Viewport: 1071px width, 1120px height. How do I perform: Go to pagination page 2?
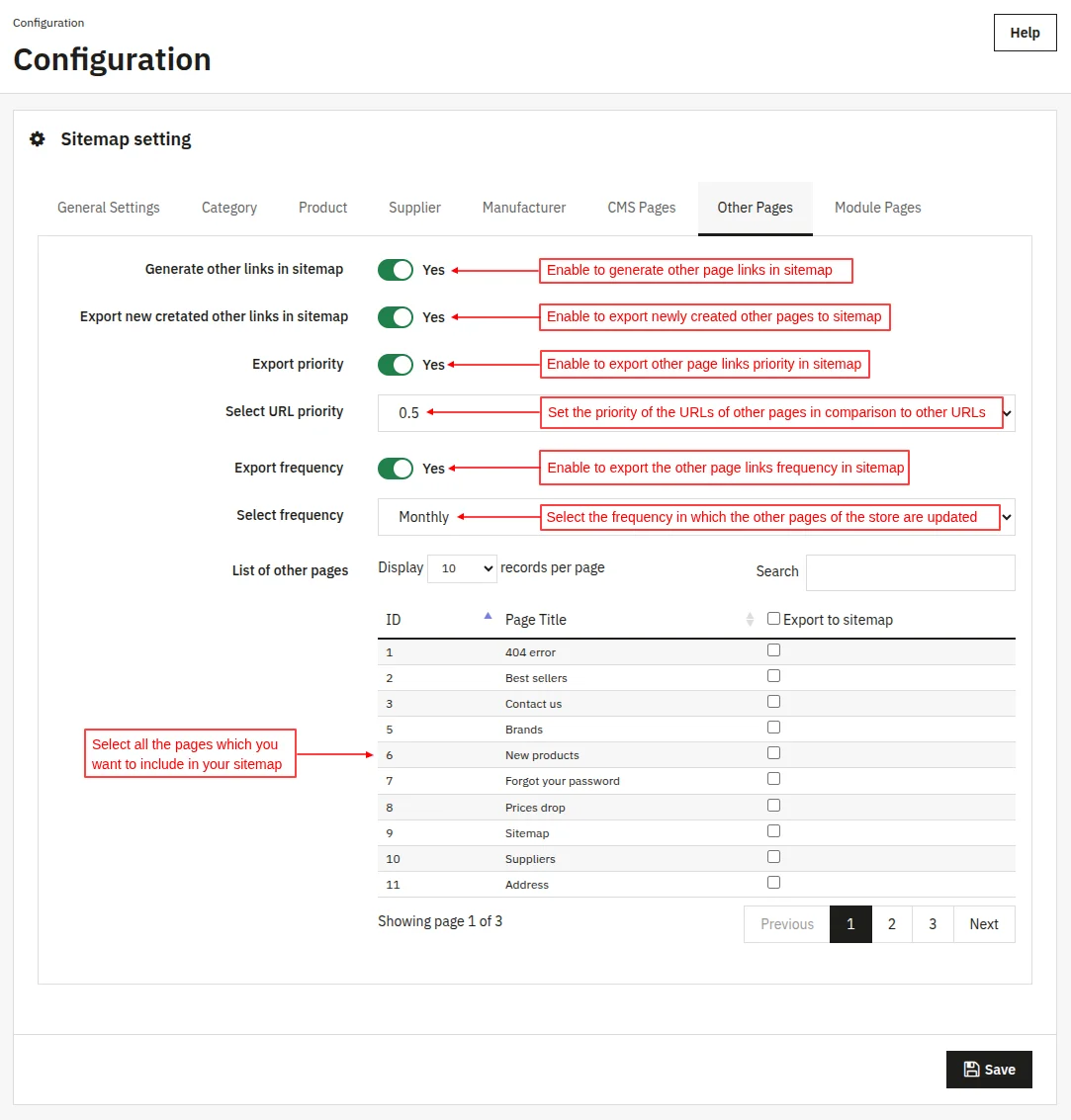[x=892, y=924]
